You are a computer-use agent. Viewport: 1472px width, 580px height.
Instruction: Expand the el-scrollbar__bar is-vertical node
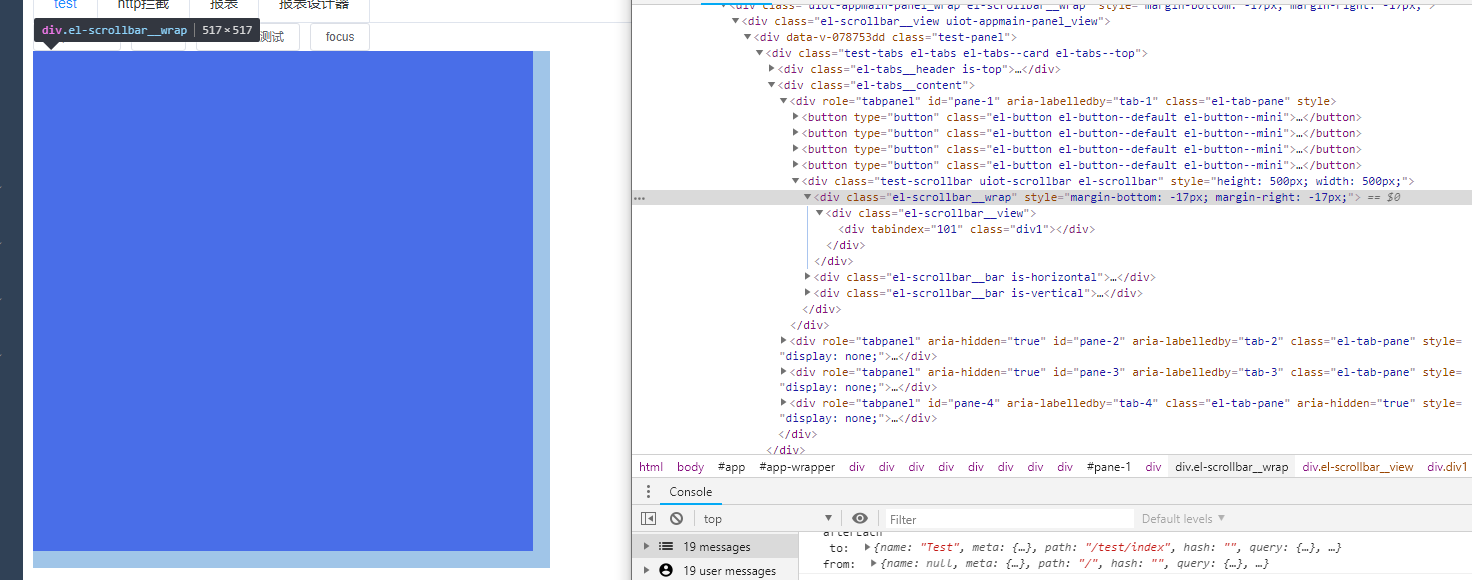click(x=808, y=293)
